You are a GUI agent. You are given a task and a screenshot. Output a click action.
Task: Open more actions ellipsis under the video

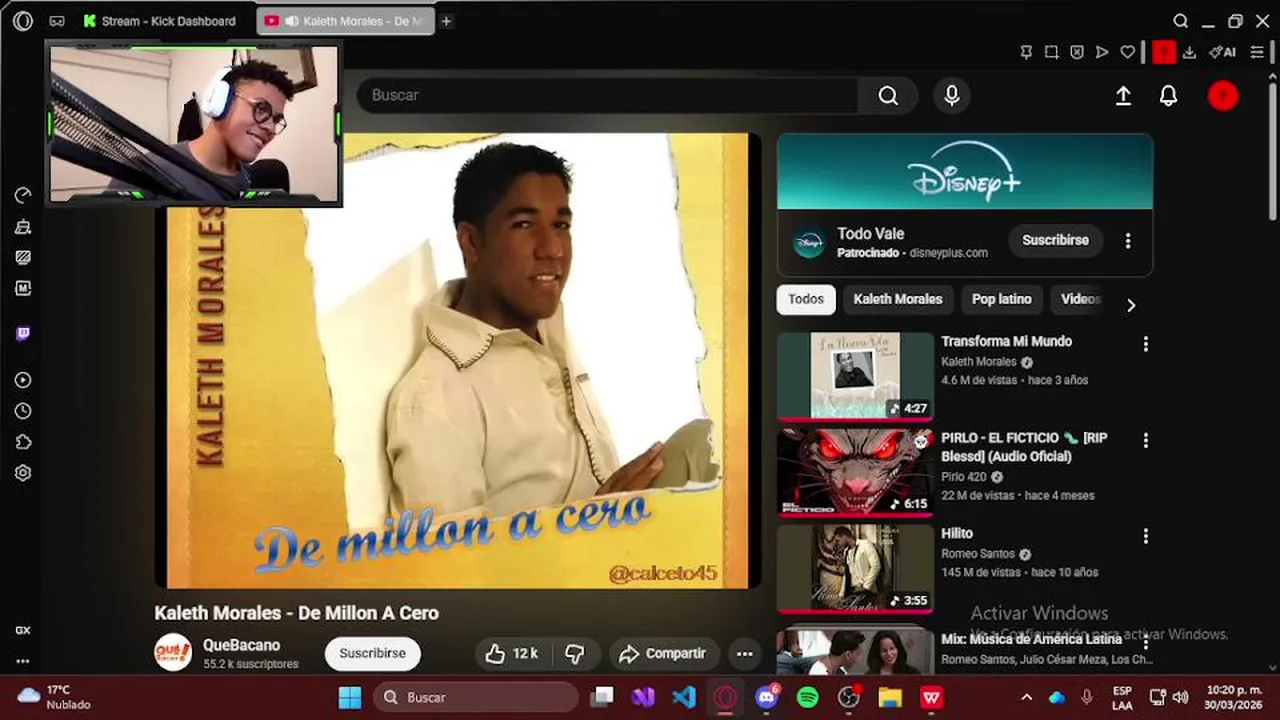tap(745, 653)
